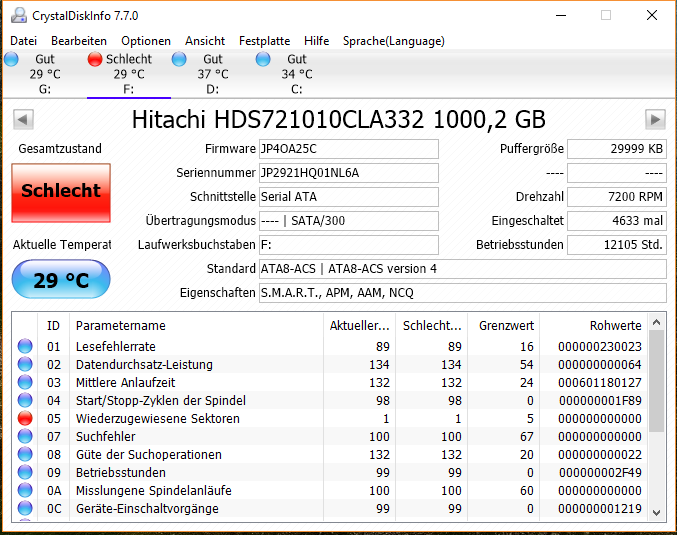Image resolution: width=677 pixels, height=535 pixels.
Task: Click the Laufwerksbuchstaben field F:
Action: pyautogui.click(x=349, y=245)
